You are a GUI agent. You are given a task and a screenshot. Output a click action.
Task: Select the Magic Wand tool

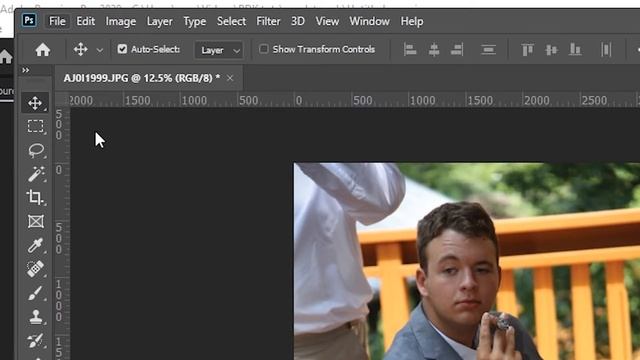click(x=36, y=174)
